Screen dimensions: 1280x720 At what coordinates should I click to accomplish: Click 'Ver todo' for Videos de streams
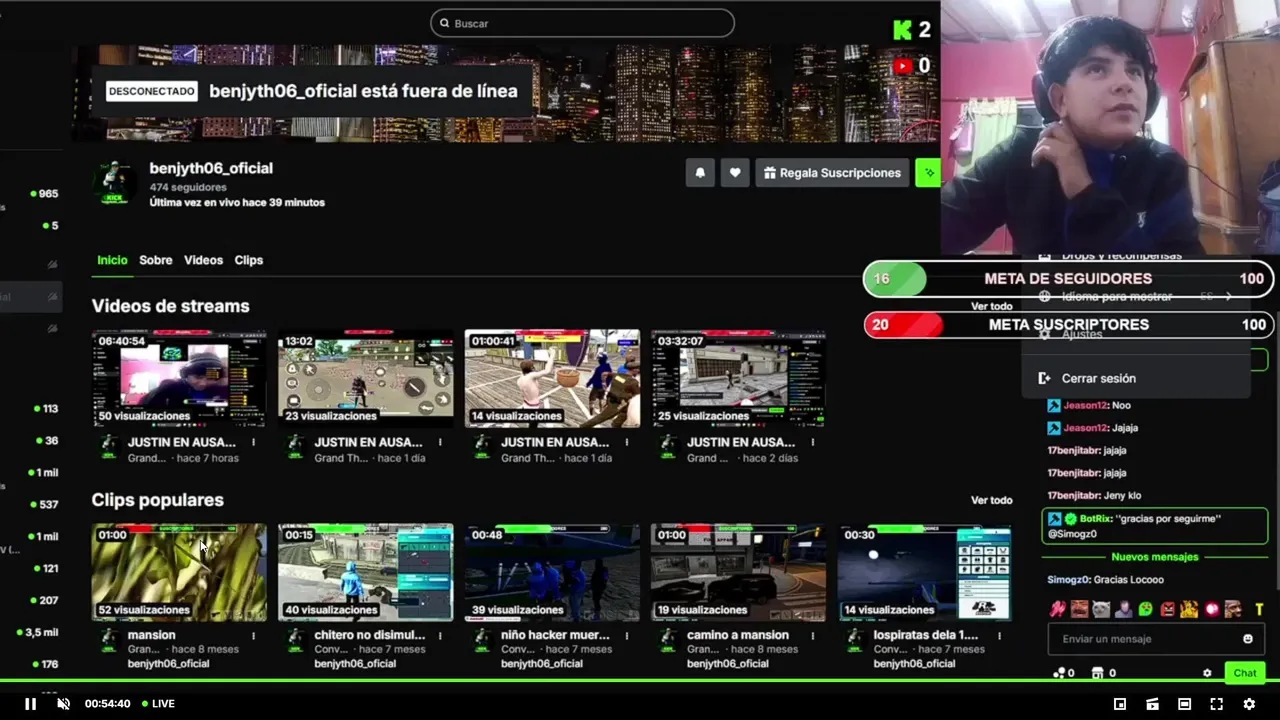(x=991, y=306)
